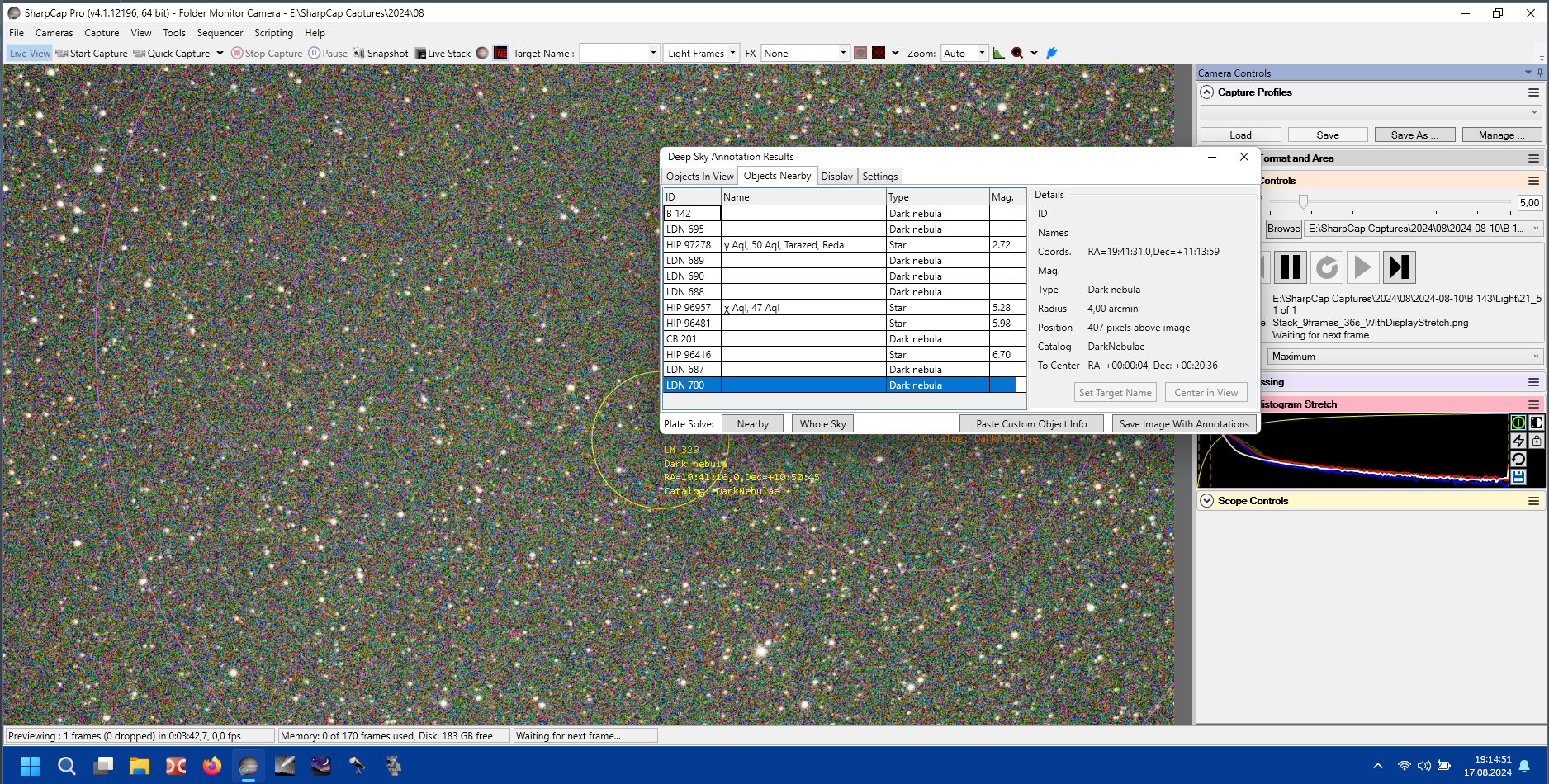Switch to the Settings tab
The image size is (1549, 784).
879,177
